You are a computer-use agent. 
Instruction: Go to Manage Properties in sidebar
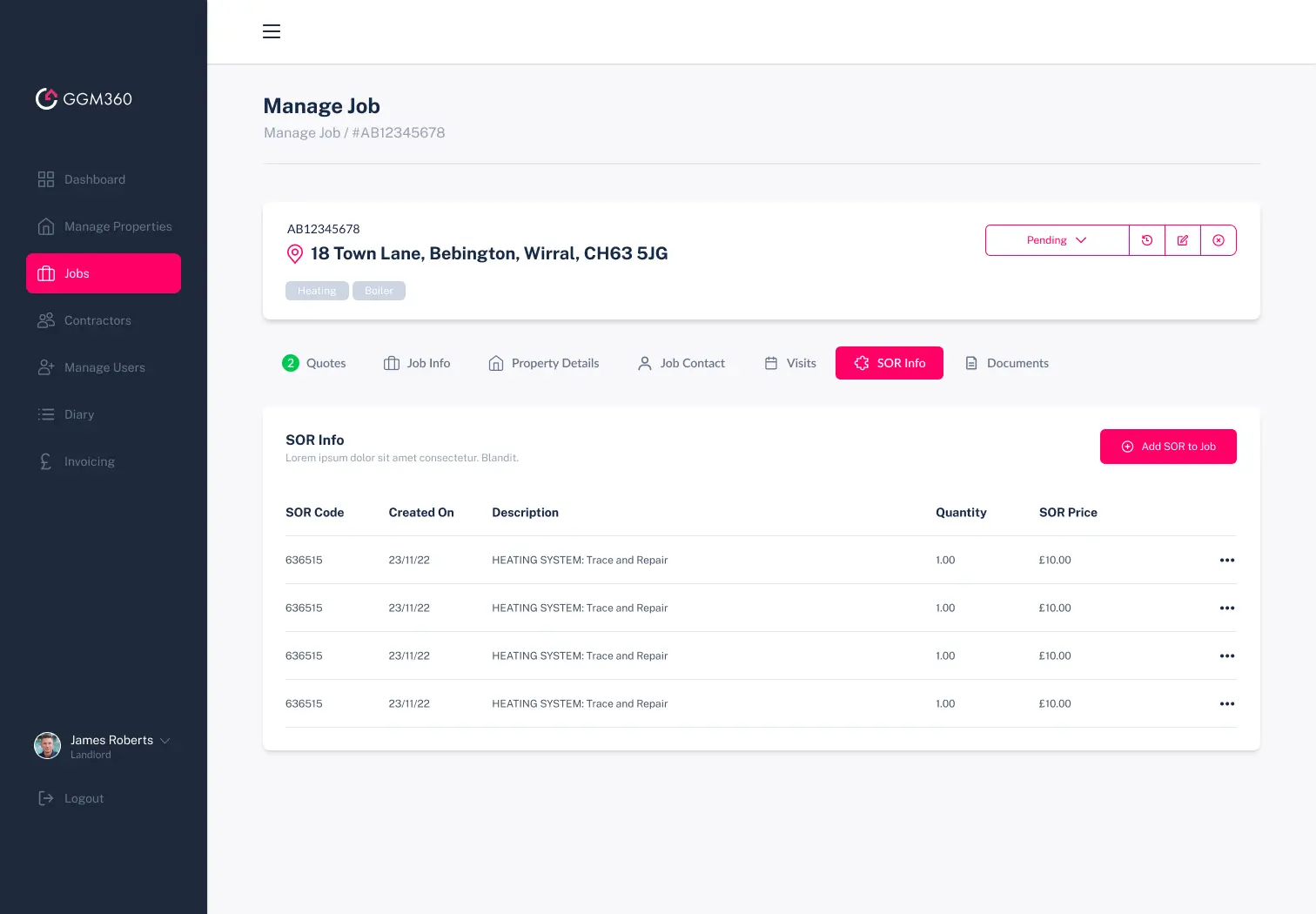(117, 226)
